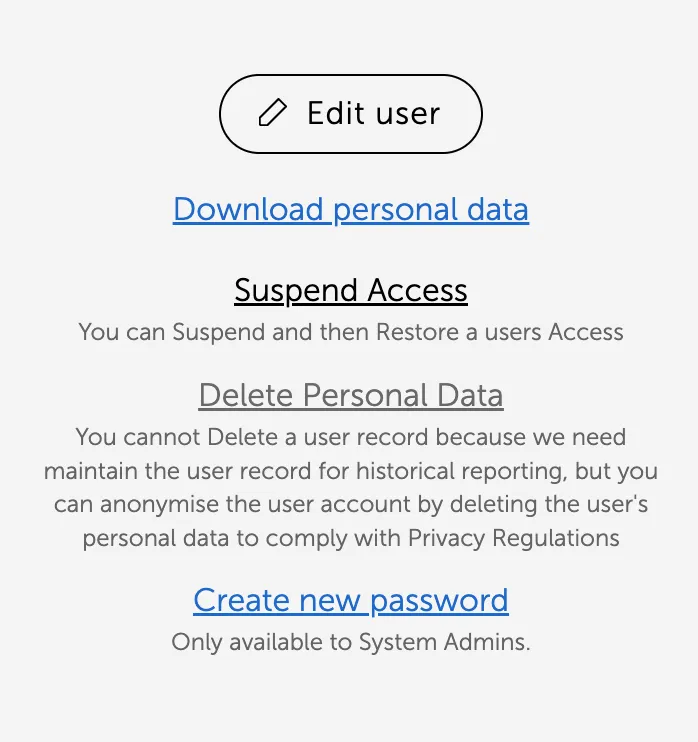Click the 'historical reporting' text line
Image resolution: width=698 pixels, height=742 pixels.
pos(350,471)
